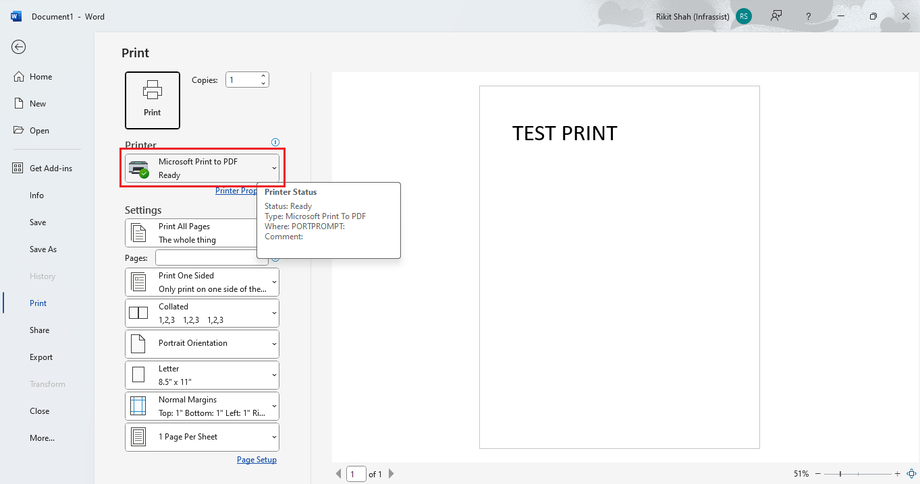Viewport: 920px width, 484px height.
Task: Decrease copies with the down spinner arrow
Action: click(x=263, y=83)
